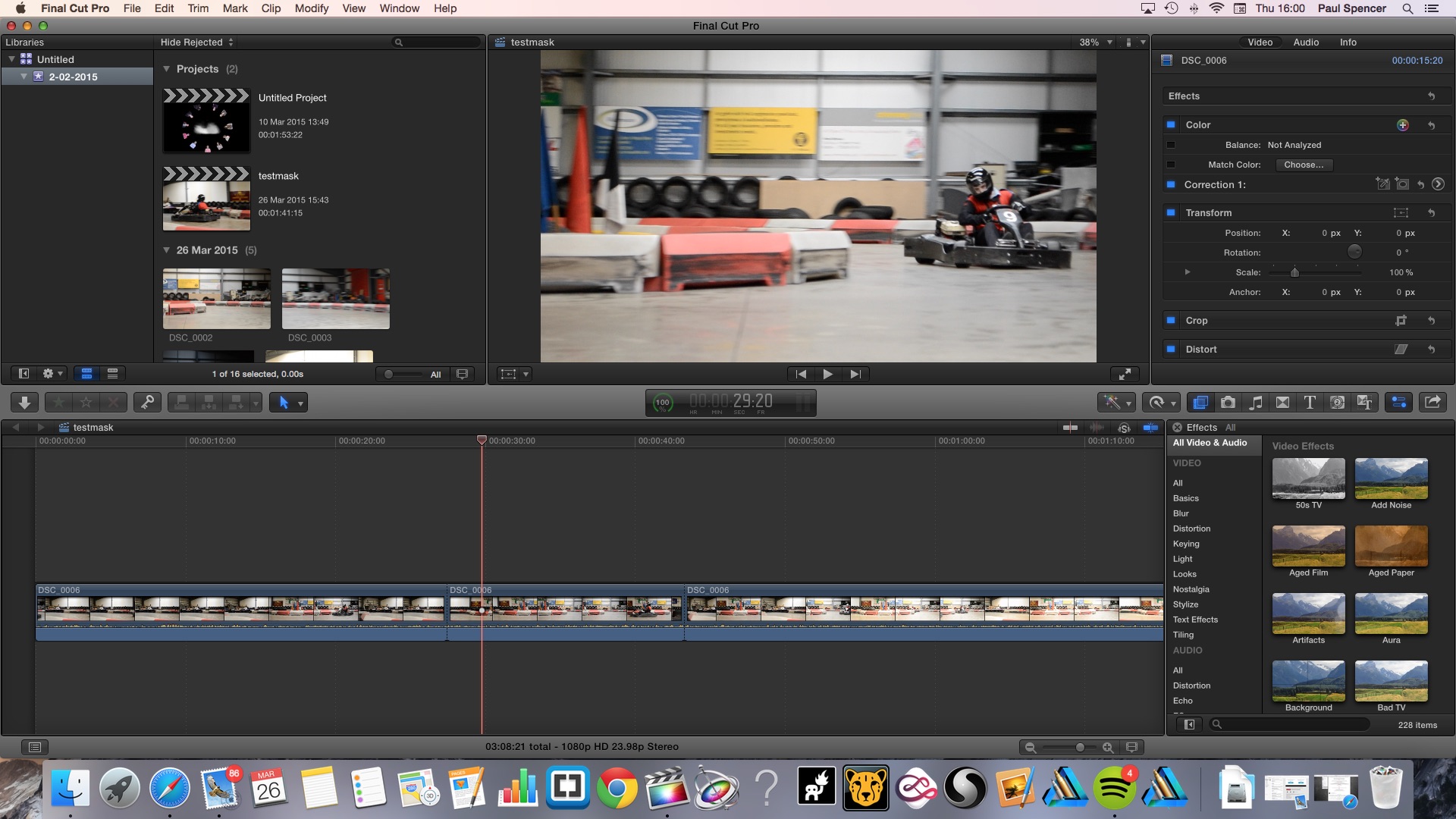Open the Titles browser T icon
This screenshot has width=1456, height=819.
[x=1310, y=403]
